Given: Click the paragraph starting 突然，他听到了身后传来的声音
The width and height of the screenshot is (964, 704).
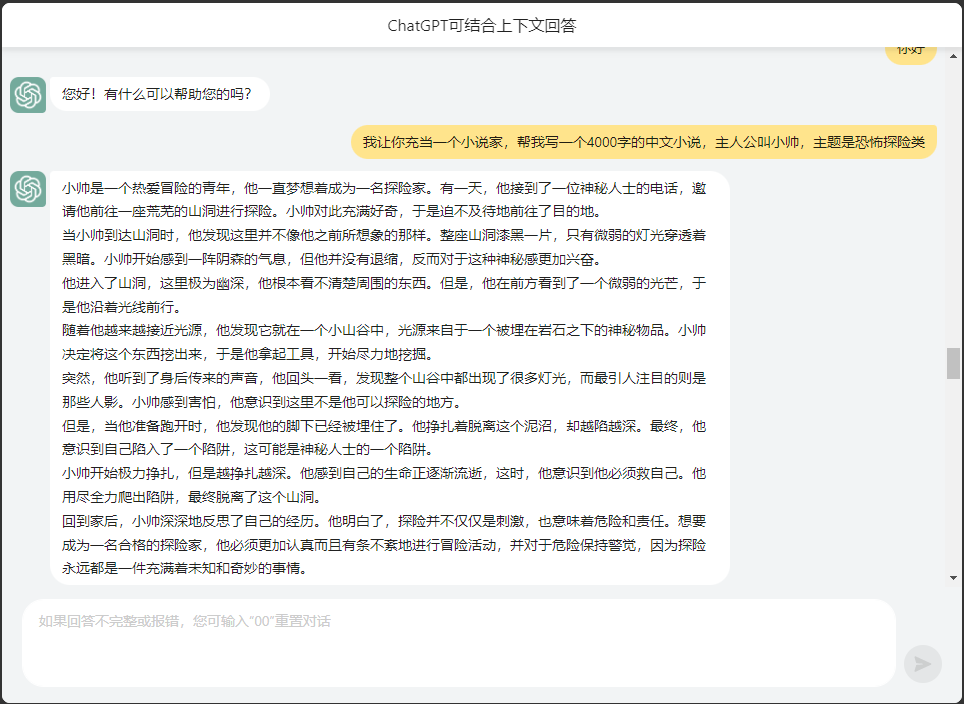Looking at the screenshot, I should pyautogui.click(x=384, y=390).
